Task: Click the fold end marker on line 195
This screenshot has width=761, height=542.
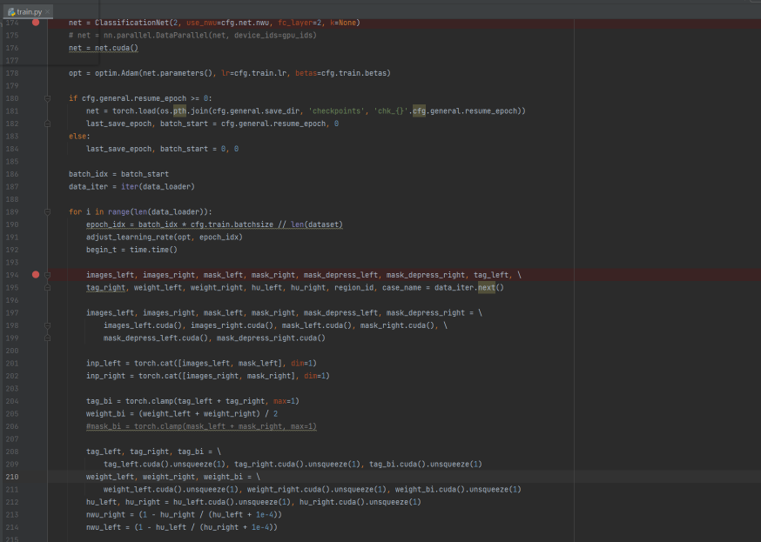Action: click(x=48, y=288)
